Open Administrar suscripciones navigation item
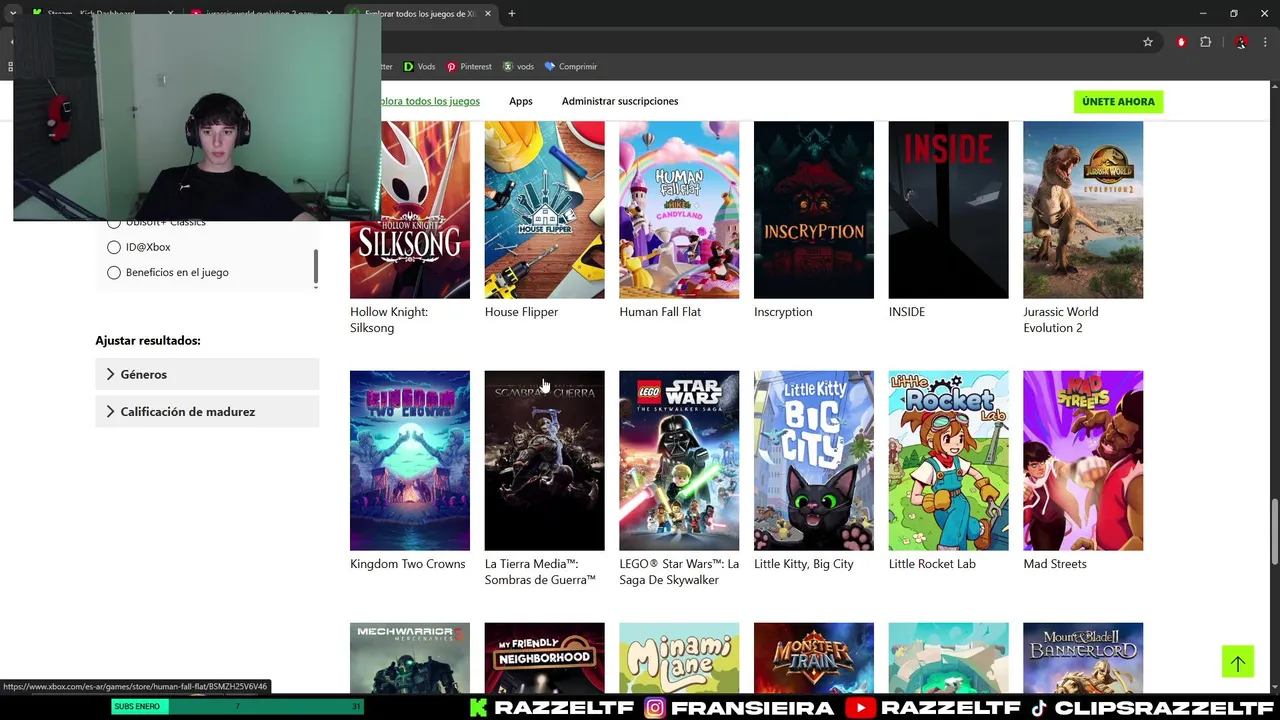Viewport: 1280px width, 720px height. pos(620,101)
